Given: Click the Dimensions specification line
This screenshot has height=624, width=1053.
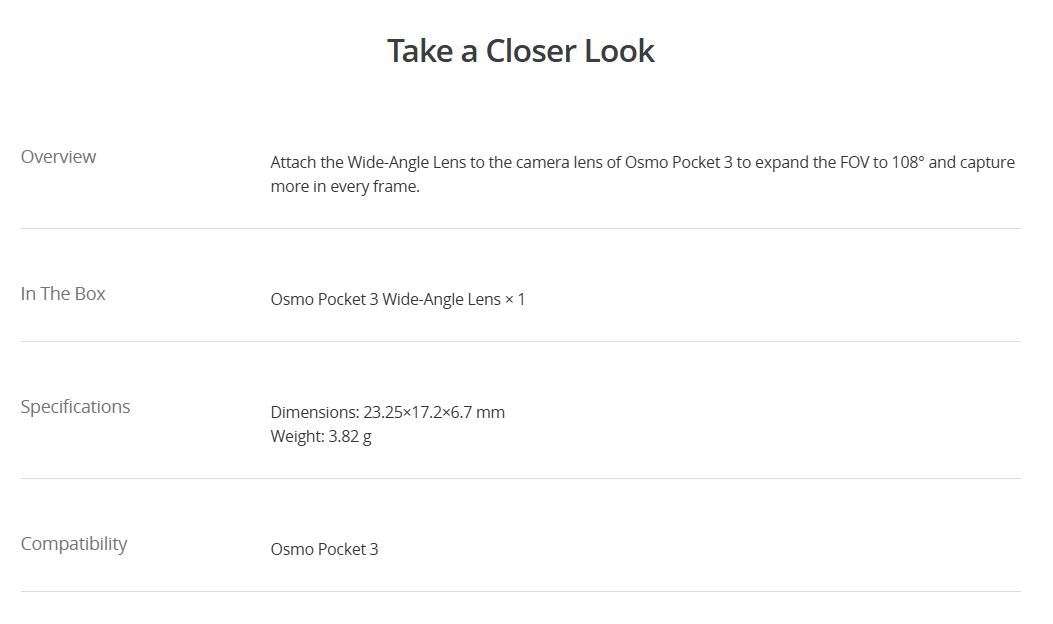Looking at the screenshot, I should (x=387, y=412).
